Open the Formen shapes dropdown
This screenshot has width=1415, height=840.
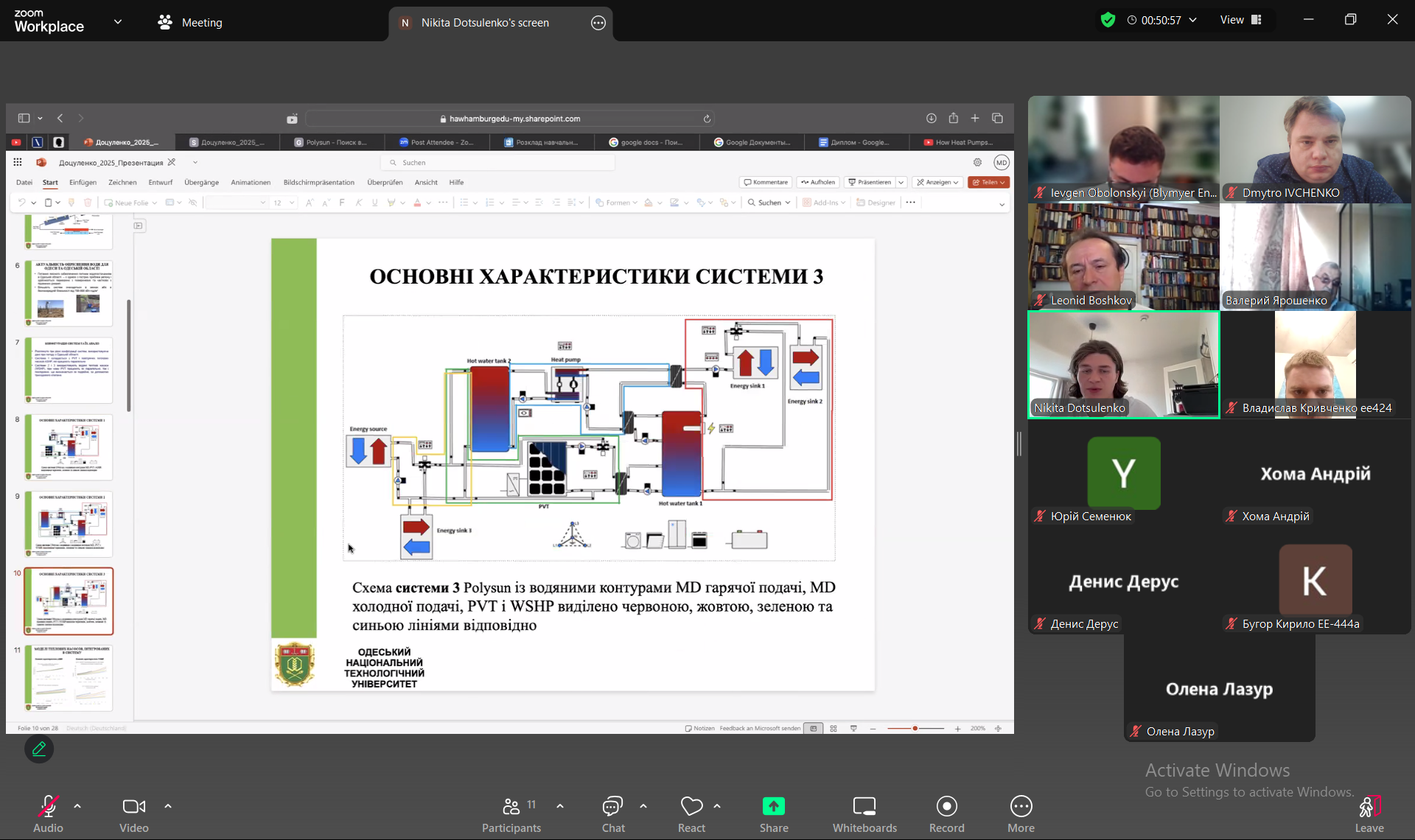(616, 203)
